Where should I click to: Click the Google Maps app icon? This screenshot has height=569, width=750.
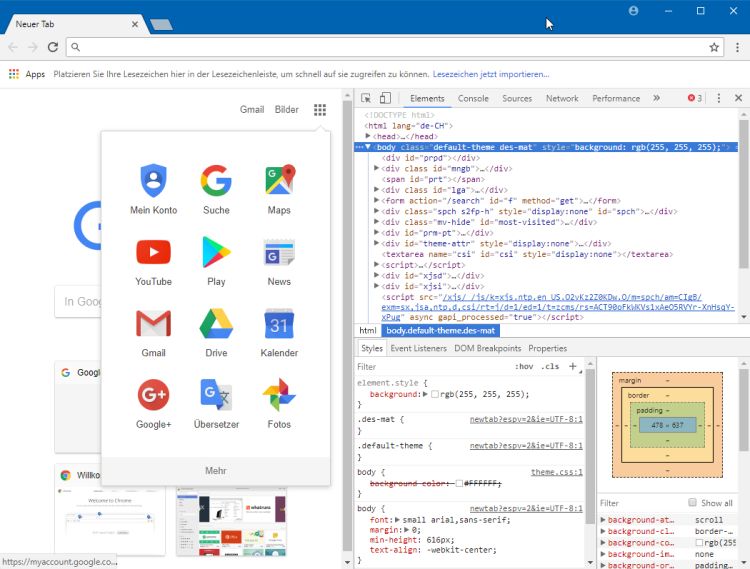click(x=279, y=189)
